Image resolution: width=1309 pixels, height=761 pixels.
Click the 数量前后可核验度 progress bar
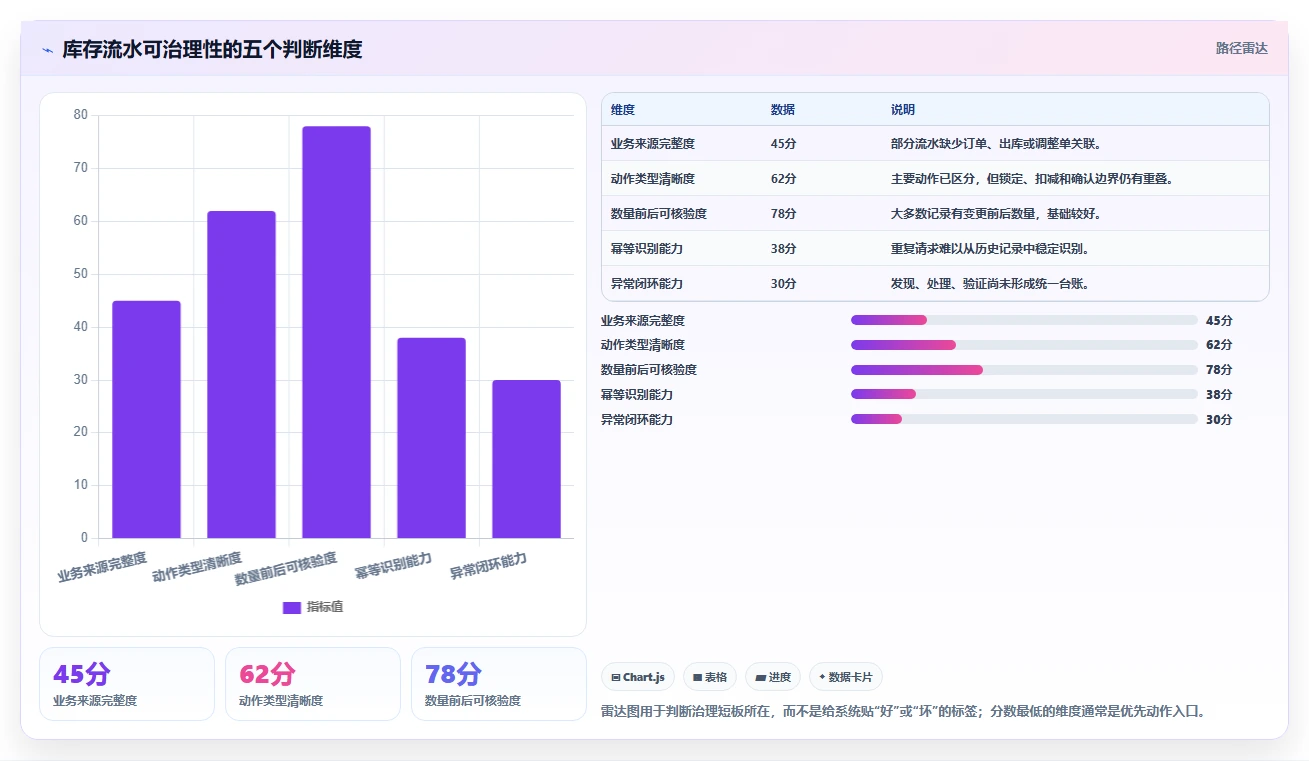(1024, 370)
